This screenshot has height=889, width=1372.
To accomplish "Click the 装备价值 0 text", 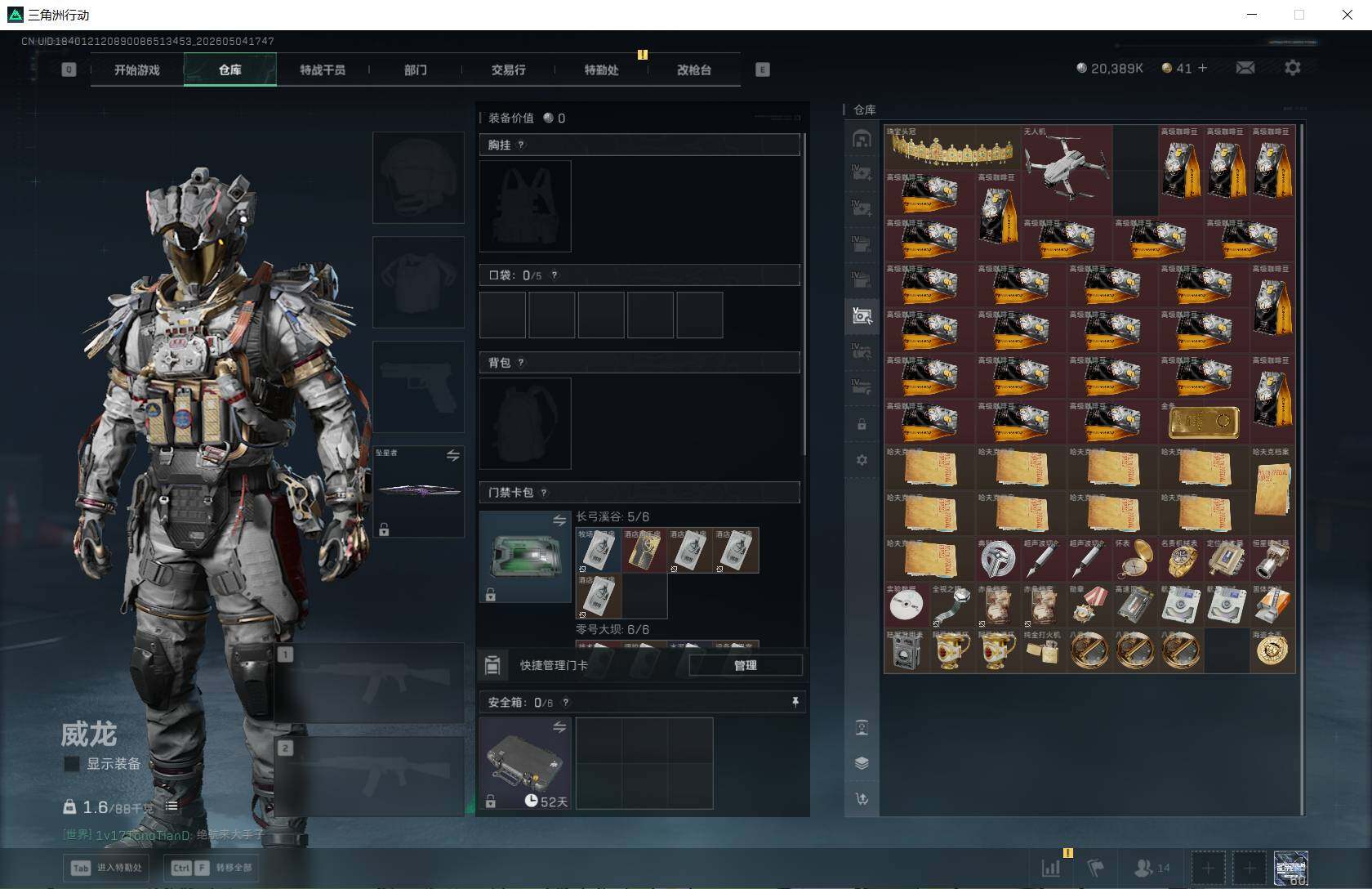I will (x=527, y=118).
